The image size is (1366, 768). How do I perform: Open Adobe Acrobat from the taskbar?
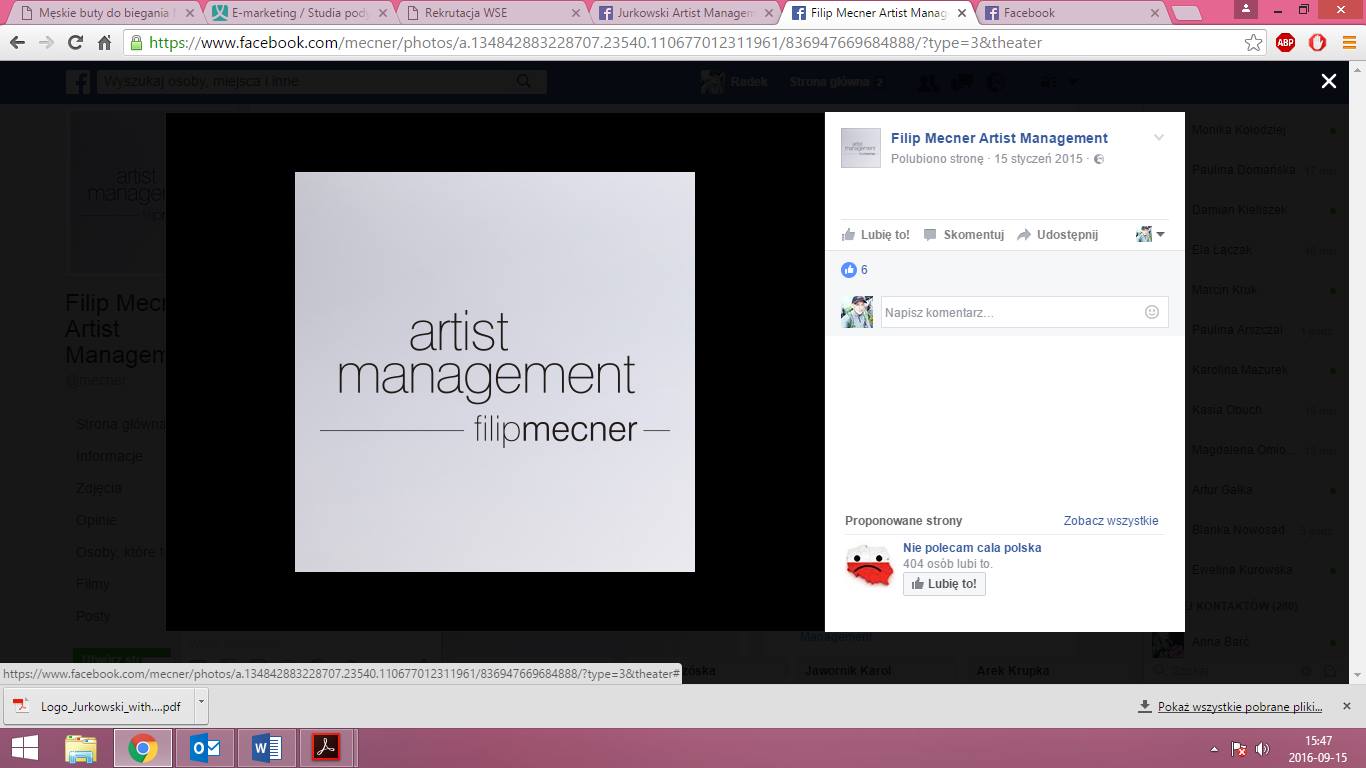(326, 748)
